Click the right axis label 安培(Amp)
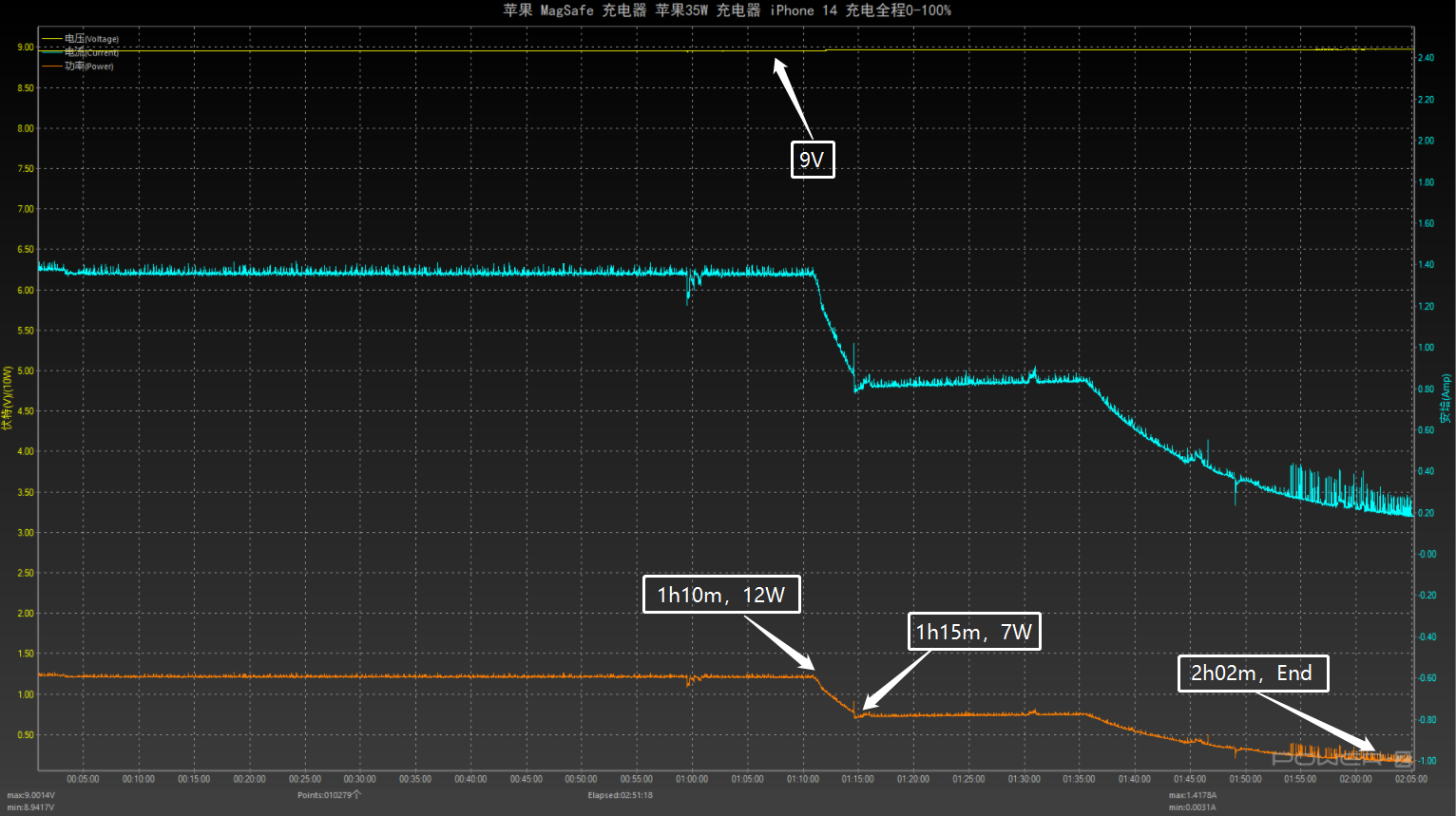 coord(1446,398)
